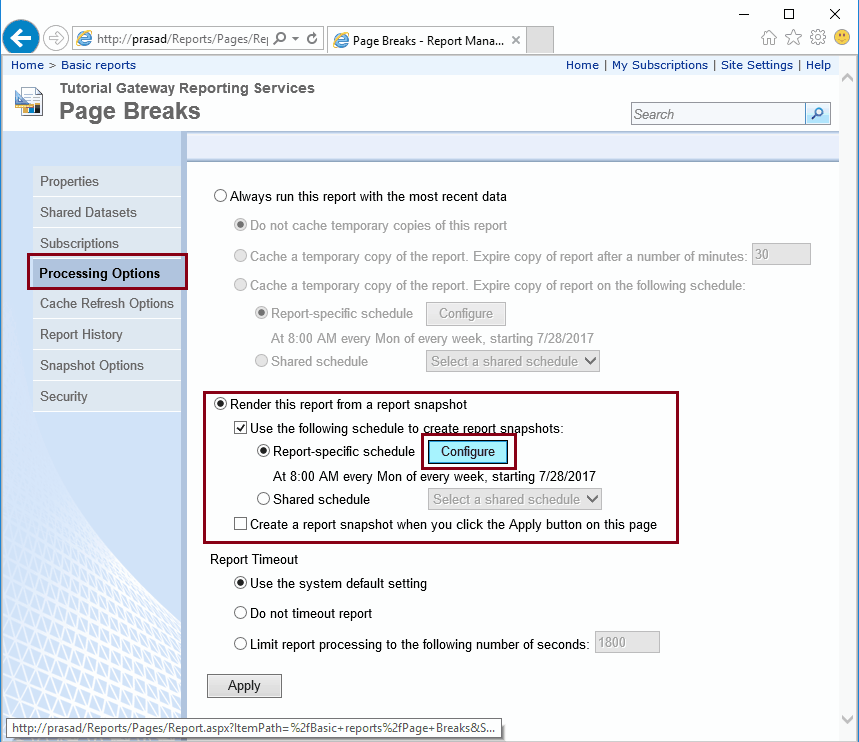Click the Configure button for the snapshot schedule
This screenshot has width=859, height=742.
tap(468, 451)
